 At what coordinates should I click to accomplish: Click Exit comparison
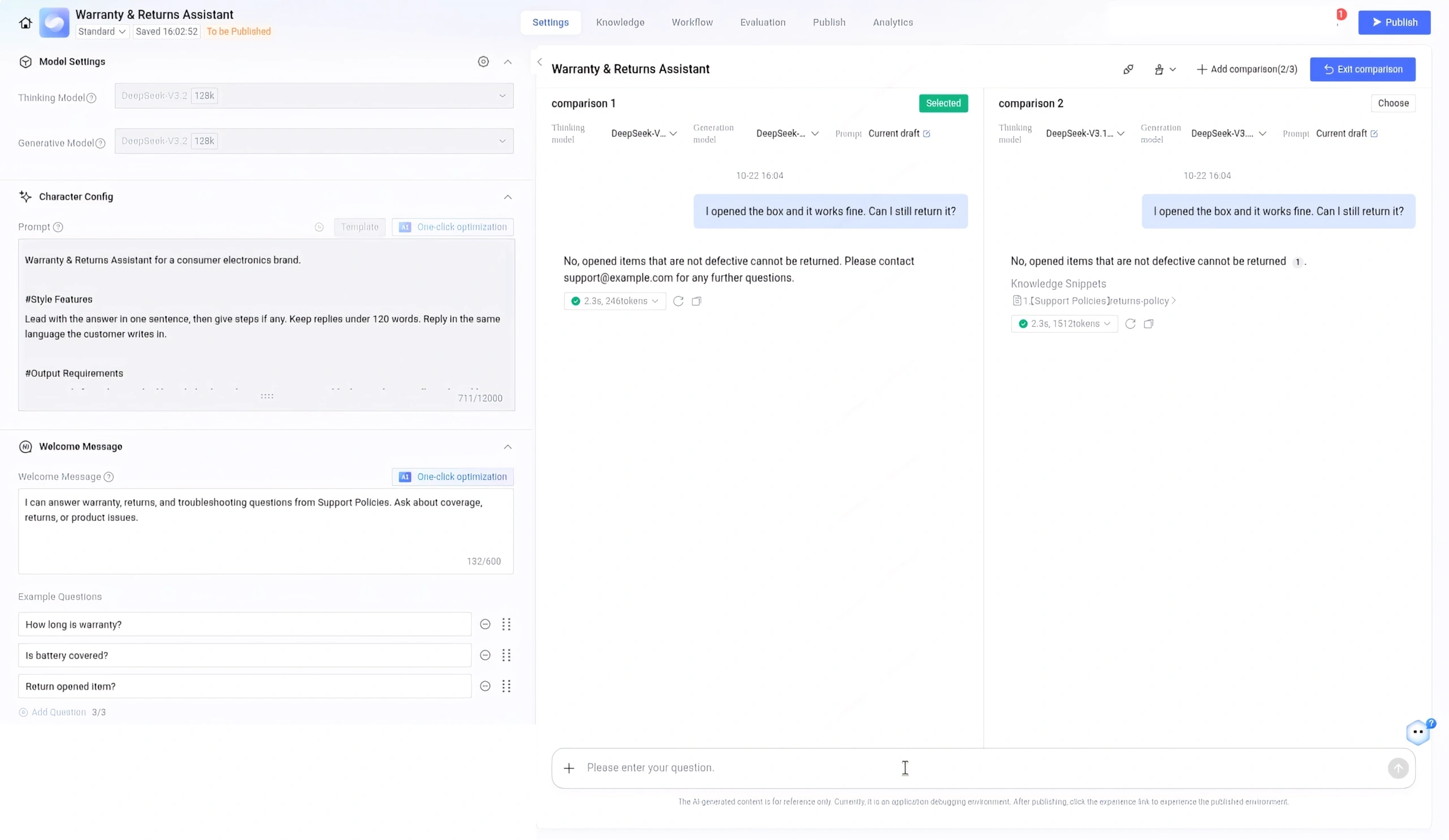pos(1362,69)
